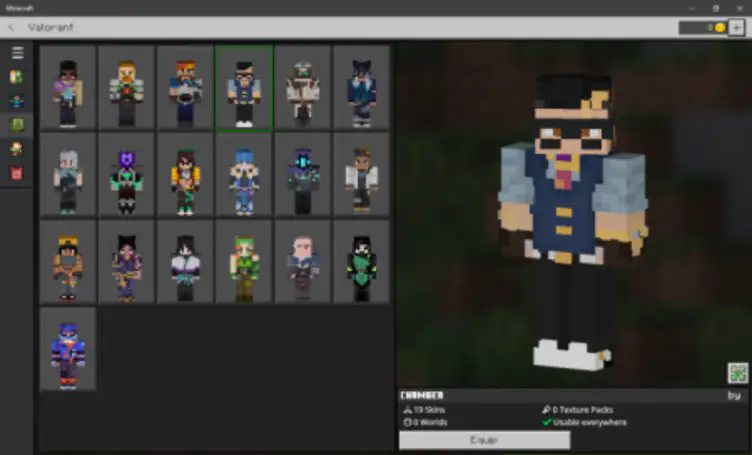The width and height of the screenshot is (752, 455).
Task: Select the Chamber skin with glasses
Action: point(244,88)
